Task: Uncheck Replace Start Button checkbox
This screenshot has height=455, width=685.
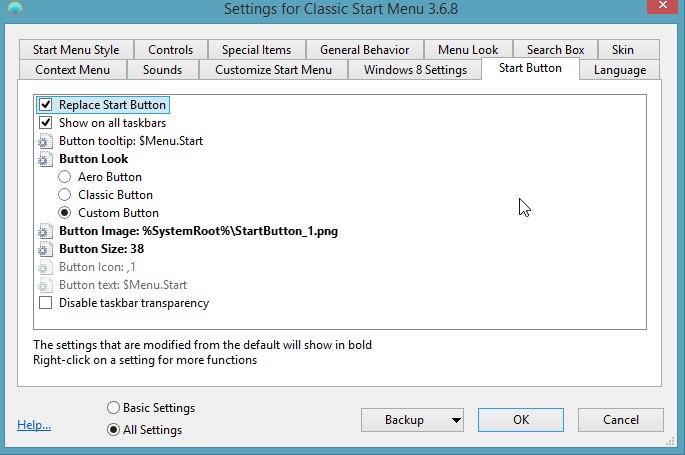Action: point(45,105)
